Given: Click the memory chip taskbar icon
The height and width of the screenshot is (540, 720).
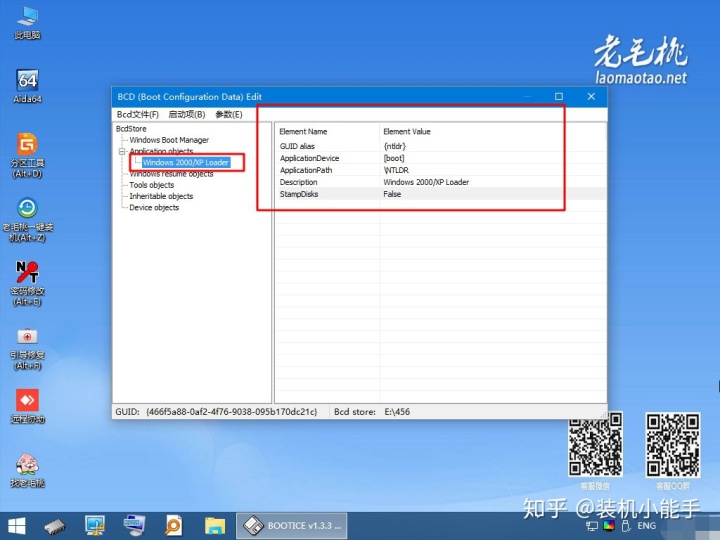Looking at the screenshot, I should click(x=55, y=526).
